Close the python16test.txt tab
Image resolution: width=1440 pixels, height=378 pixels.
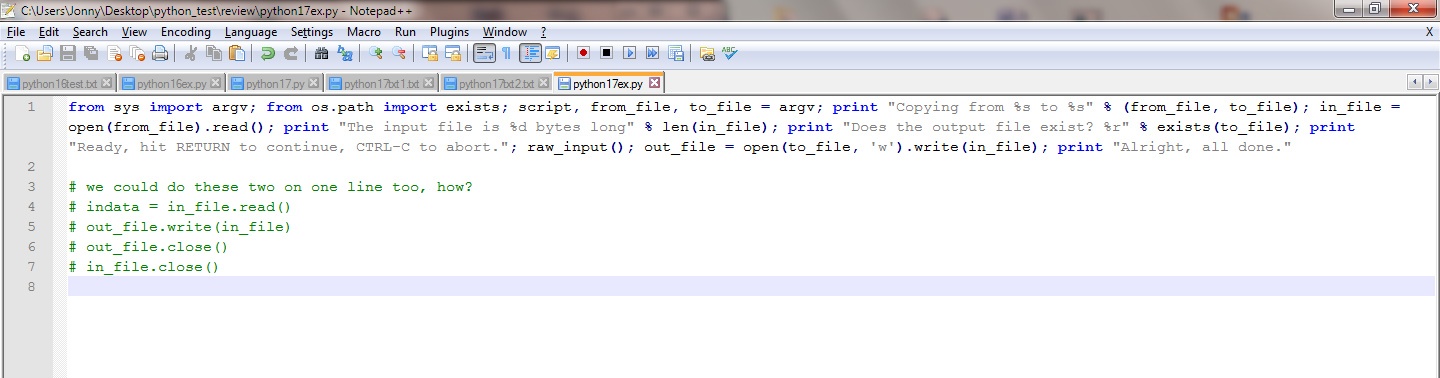click(107, 83)
